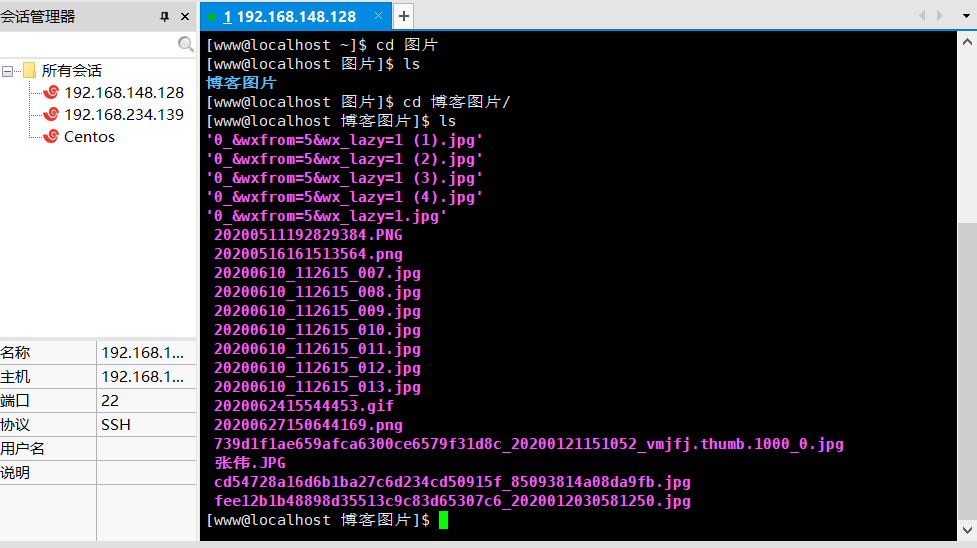The width and height of the screenshot is (977, 548).
Task: Click file name 20200627150644169.png
Action: point(308,425)
